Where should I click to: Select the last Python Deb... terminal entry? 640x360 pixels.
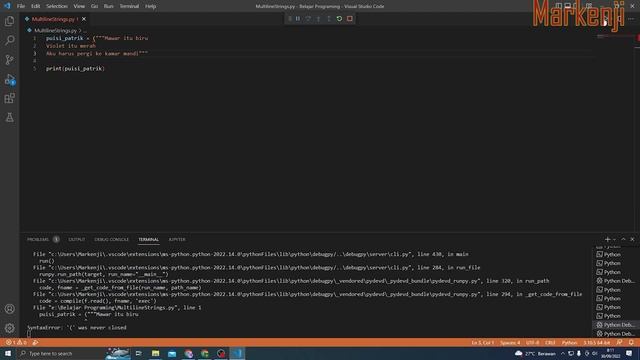616,334
